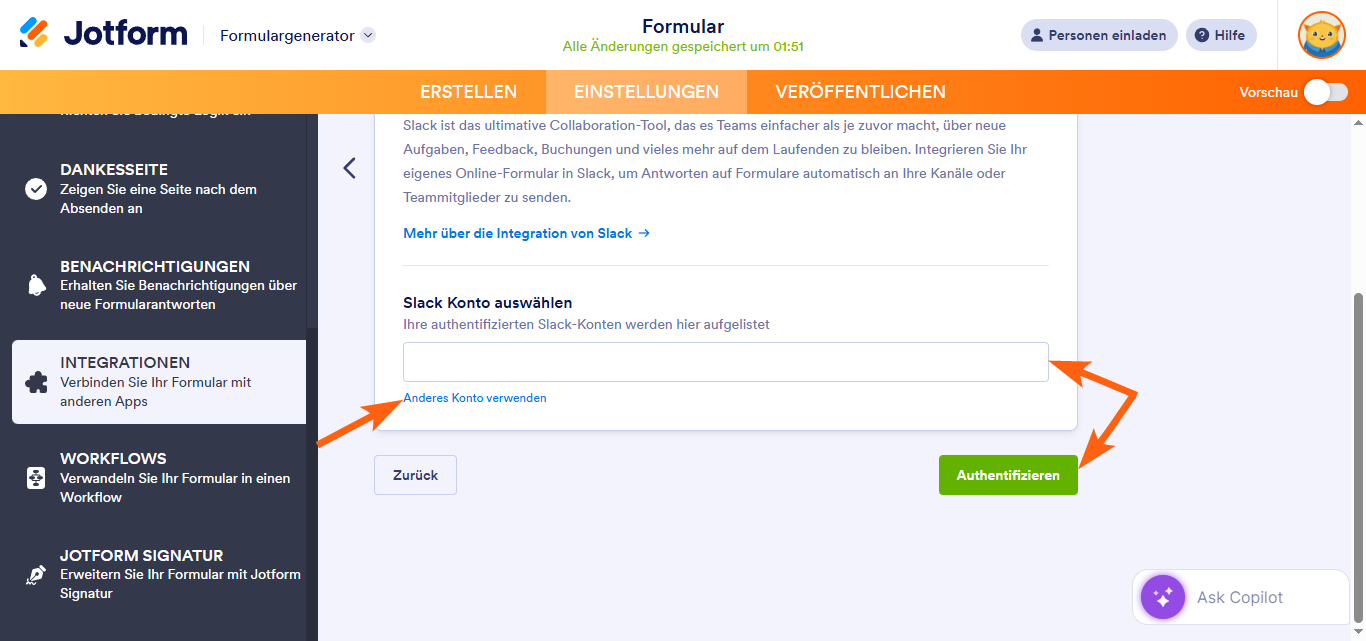Click the Jotform logo icon
The height and width of the screenshot is (641, 1366).
click(x=33, y=31)
